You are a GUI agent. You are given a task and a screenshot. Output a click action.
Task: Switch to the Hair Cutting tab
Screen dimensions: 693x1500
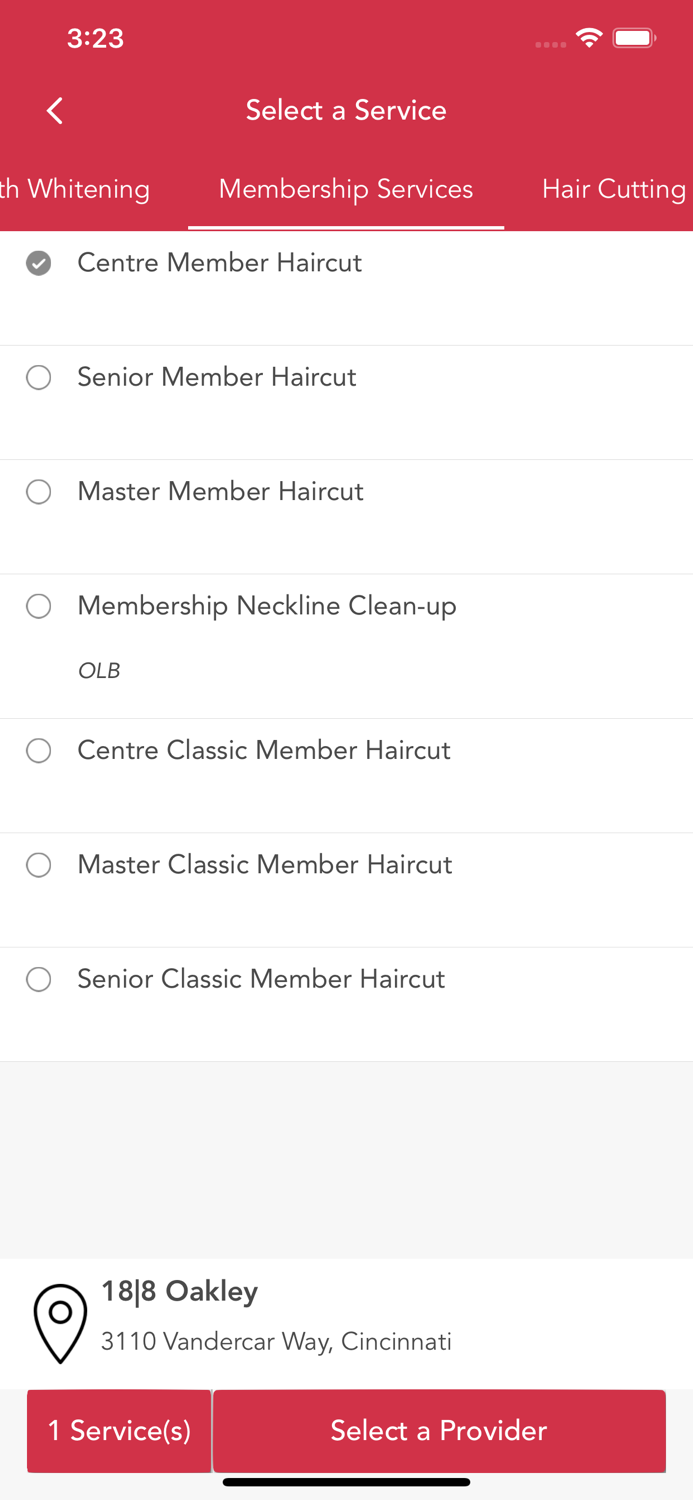tap(613, 189)
